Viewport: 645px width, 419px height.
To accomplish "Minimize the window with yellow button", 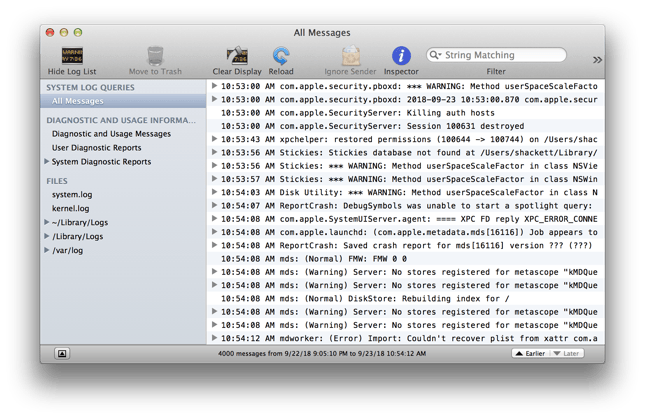I will [x=64, y=32].
